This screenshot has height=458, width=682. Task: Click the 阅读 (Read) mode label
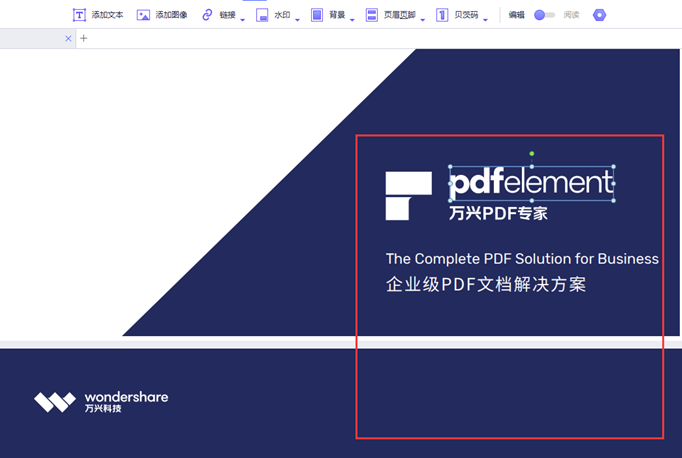pos(571,15)
